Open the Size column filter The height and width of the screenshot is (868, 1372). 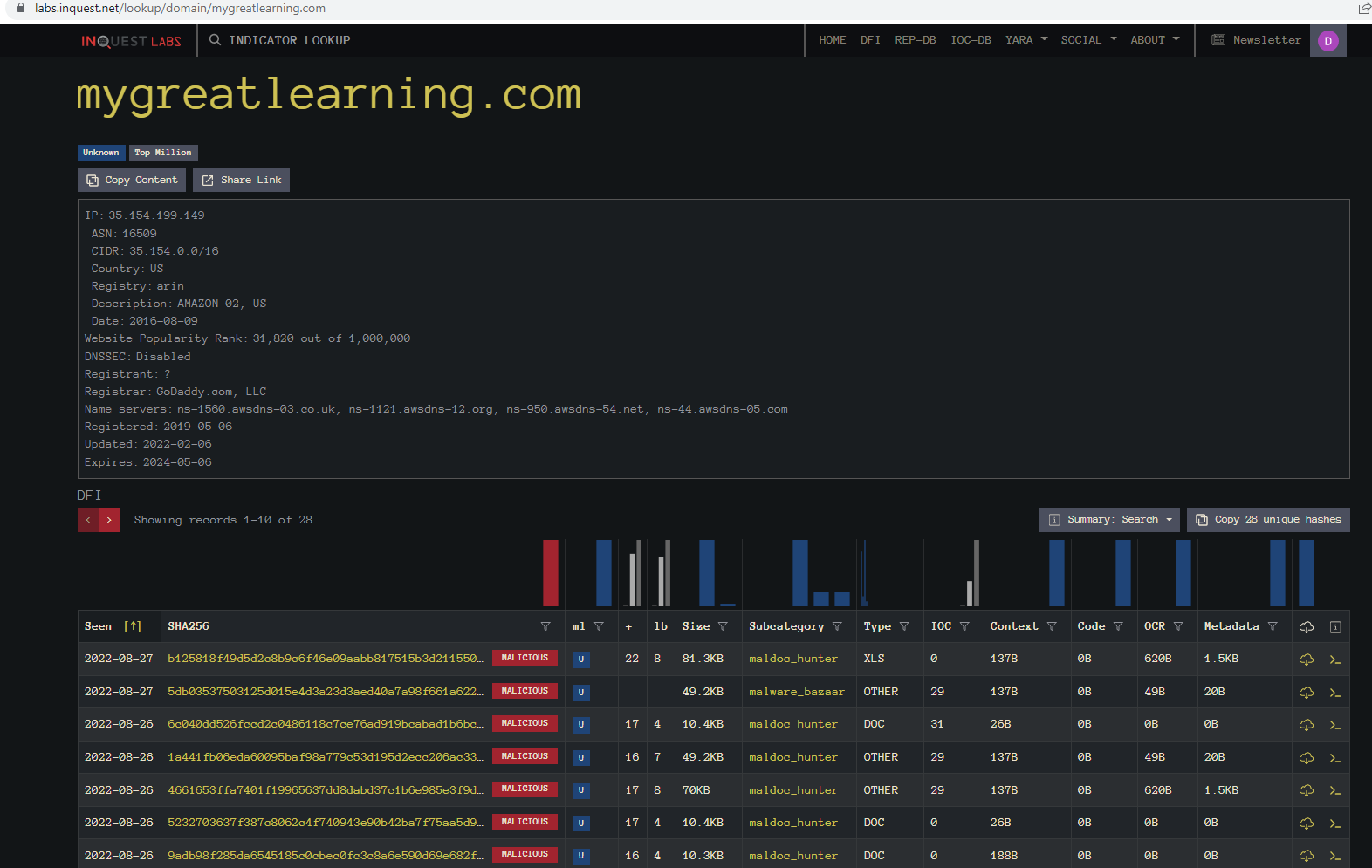click(723, 626)
